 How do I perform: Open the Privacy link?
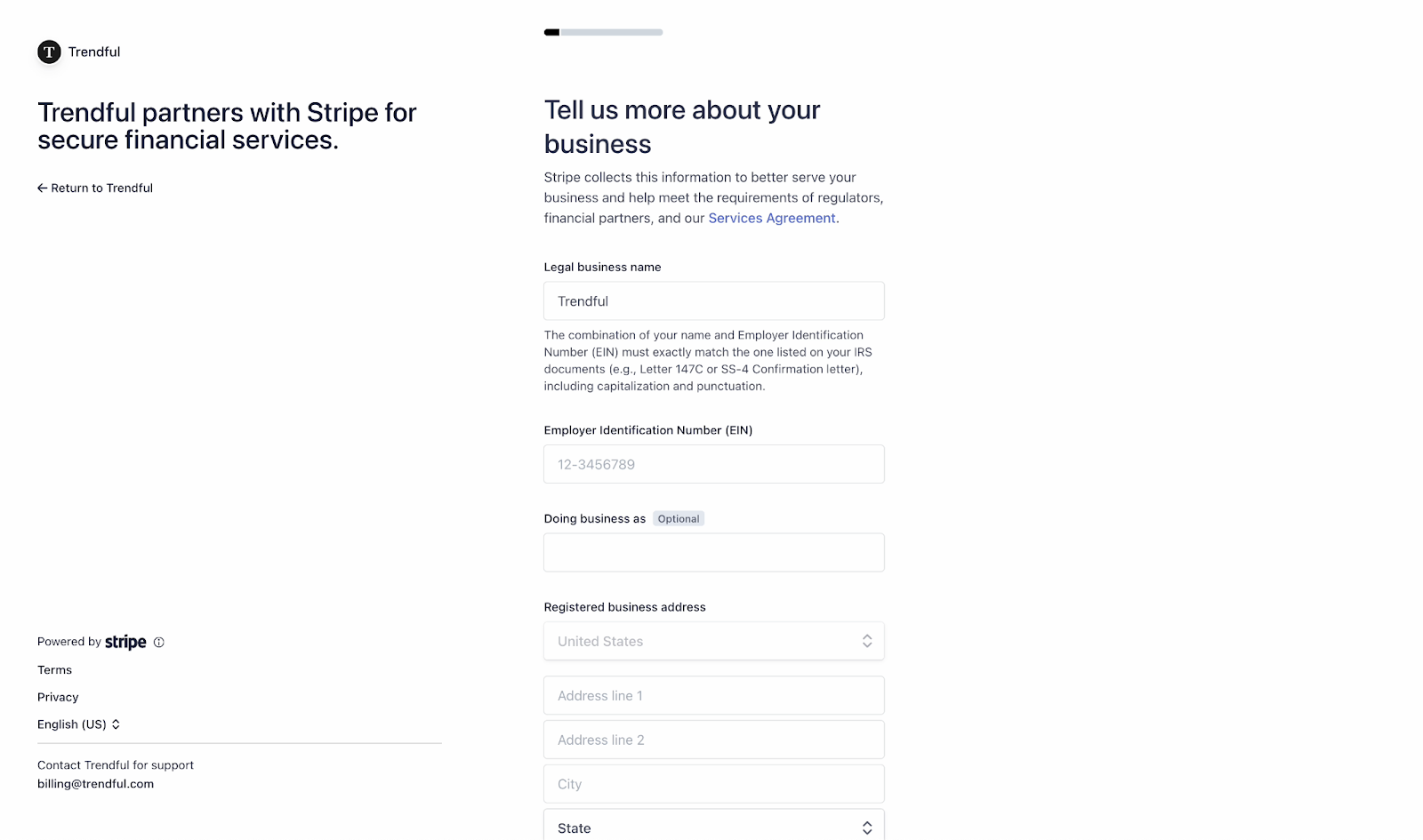point(58,697)
